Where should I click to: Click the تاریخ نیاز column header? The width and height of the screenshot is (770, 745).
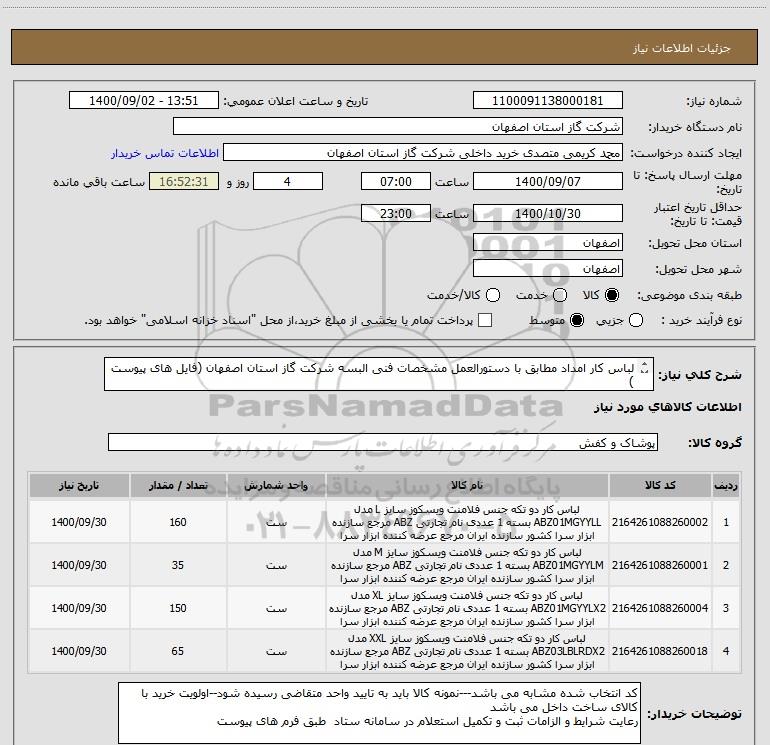(79, 486)
